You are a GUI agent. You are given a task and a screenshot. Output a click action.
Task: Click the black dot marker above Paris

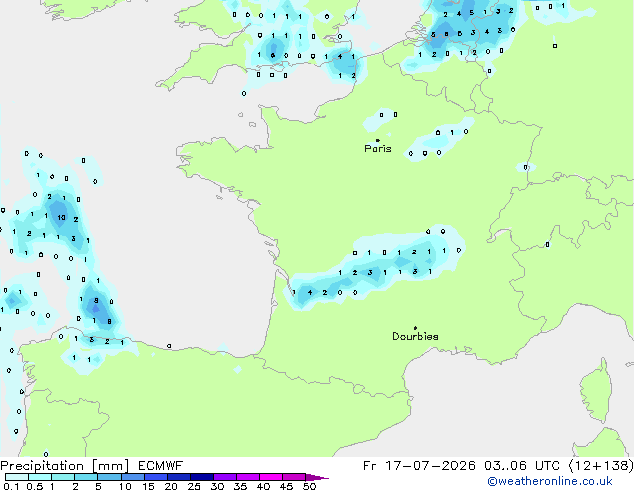378,140
